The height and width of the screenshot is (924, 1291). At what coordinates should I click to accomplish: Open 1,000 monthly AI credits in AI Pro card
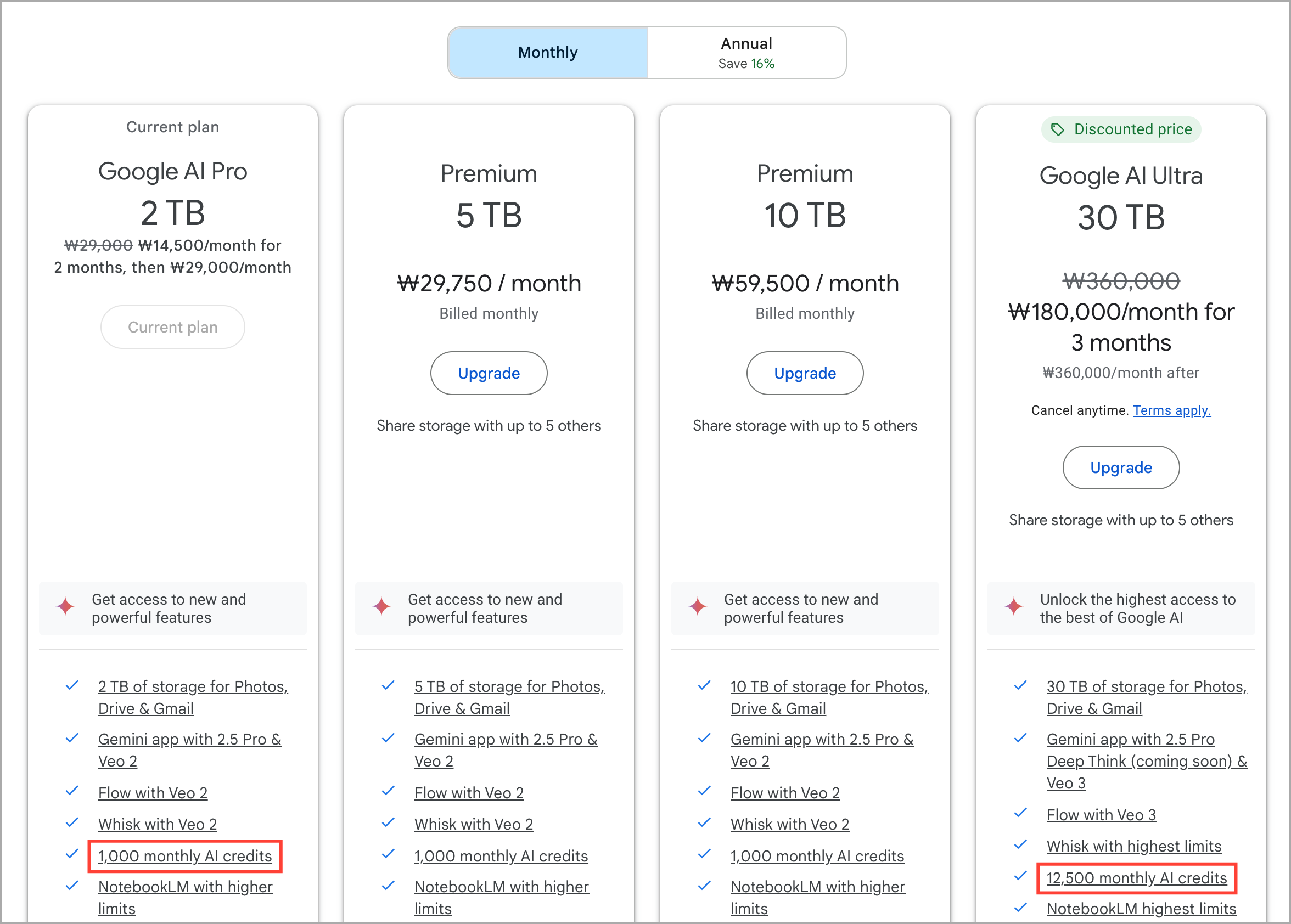184,856
